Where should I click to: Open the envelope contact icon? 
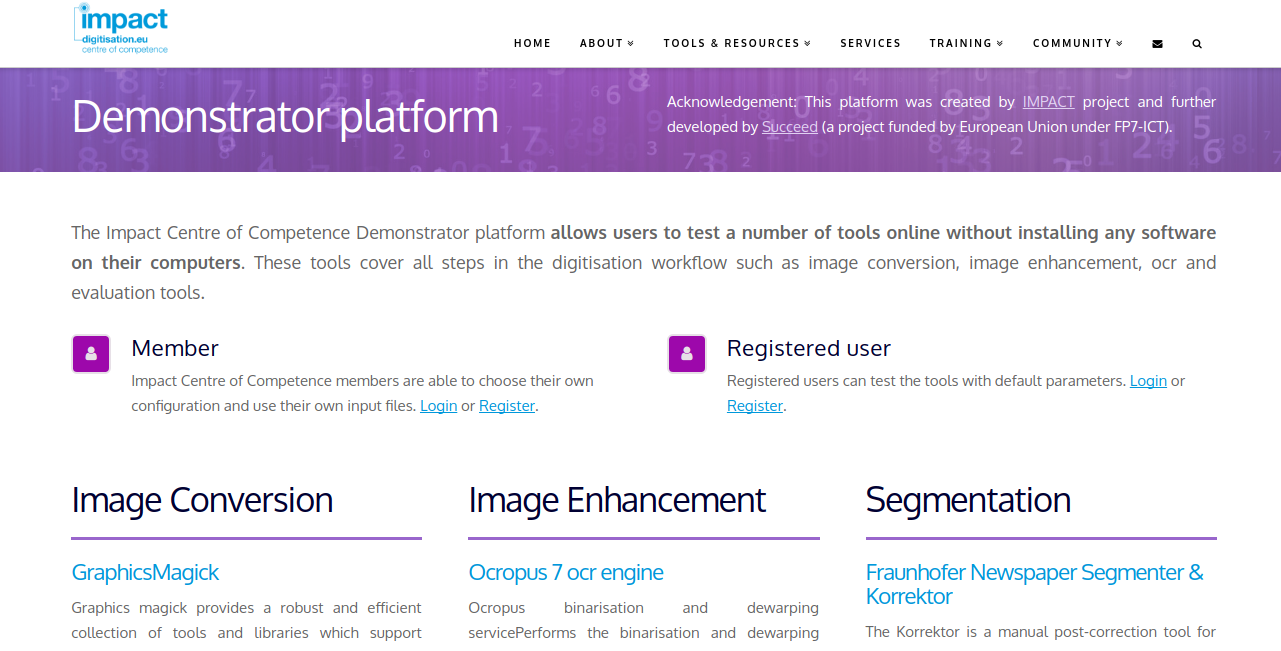[x=1157, y=44]
